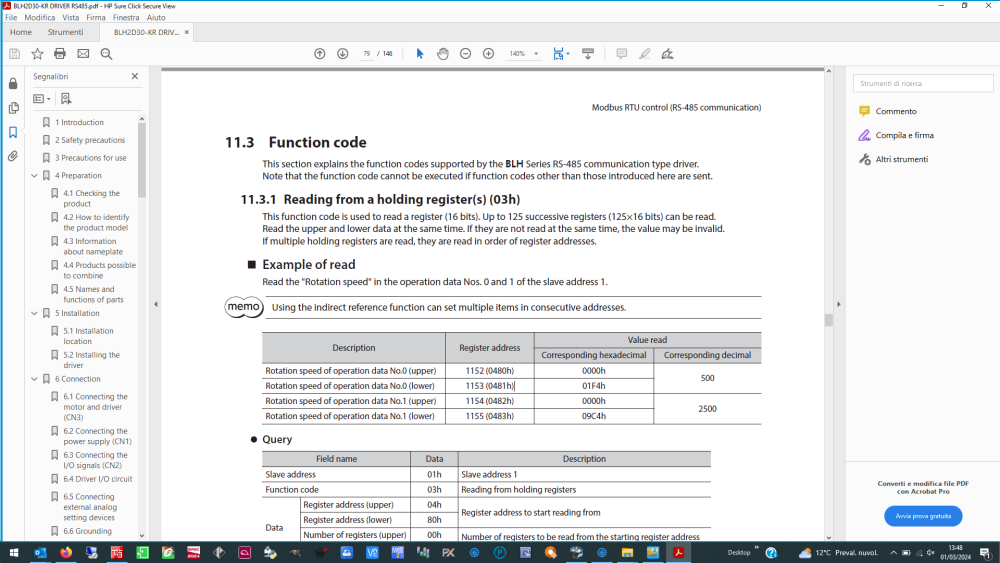The width and height of the screenshot is (1000, 563).
Task: Star this file with the bookmark star icon
Action: tap(37, 54)
